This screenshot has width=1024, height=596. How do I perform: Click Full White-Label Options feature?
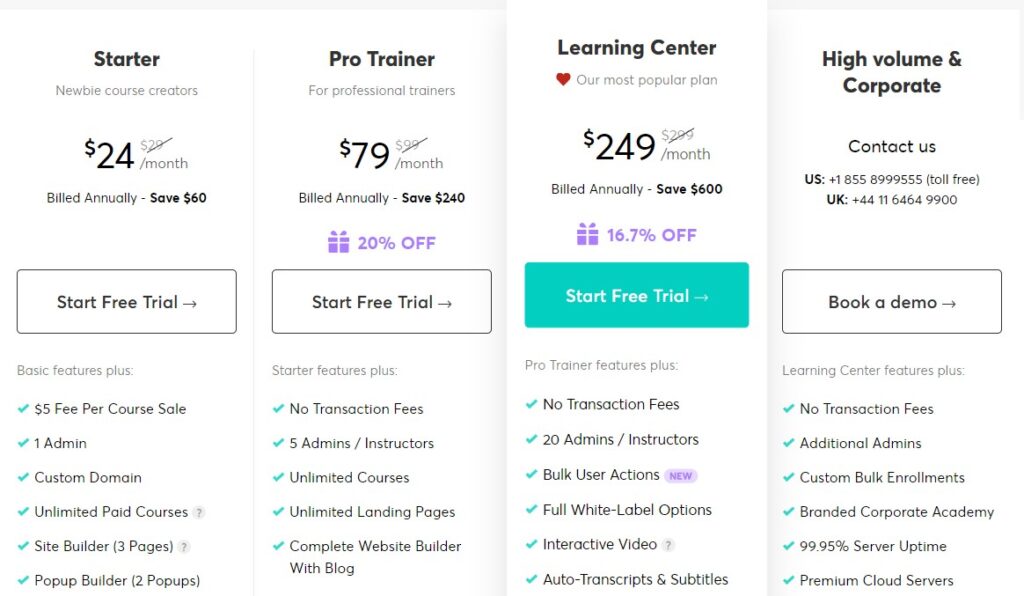pyautogui.click(x=627, y=510)
